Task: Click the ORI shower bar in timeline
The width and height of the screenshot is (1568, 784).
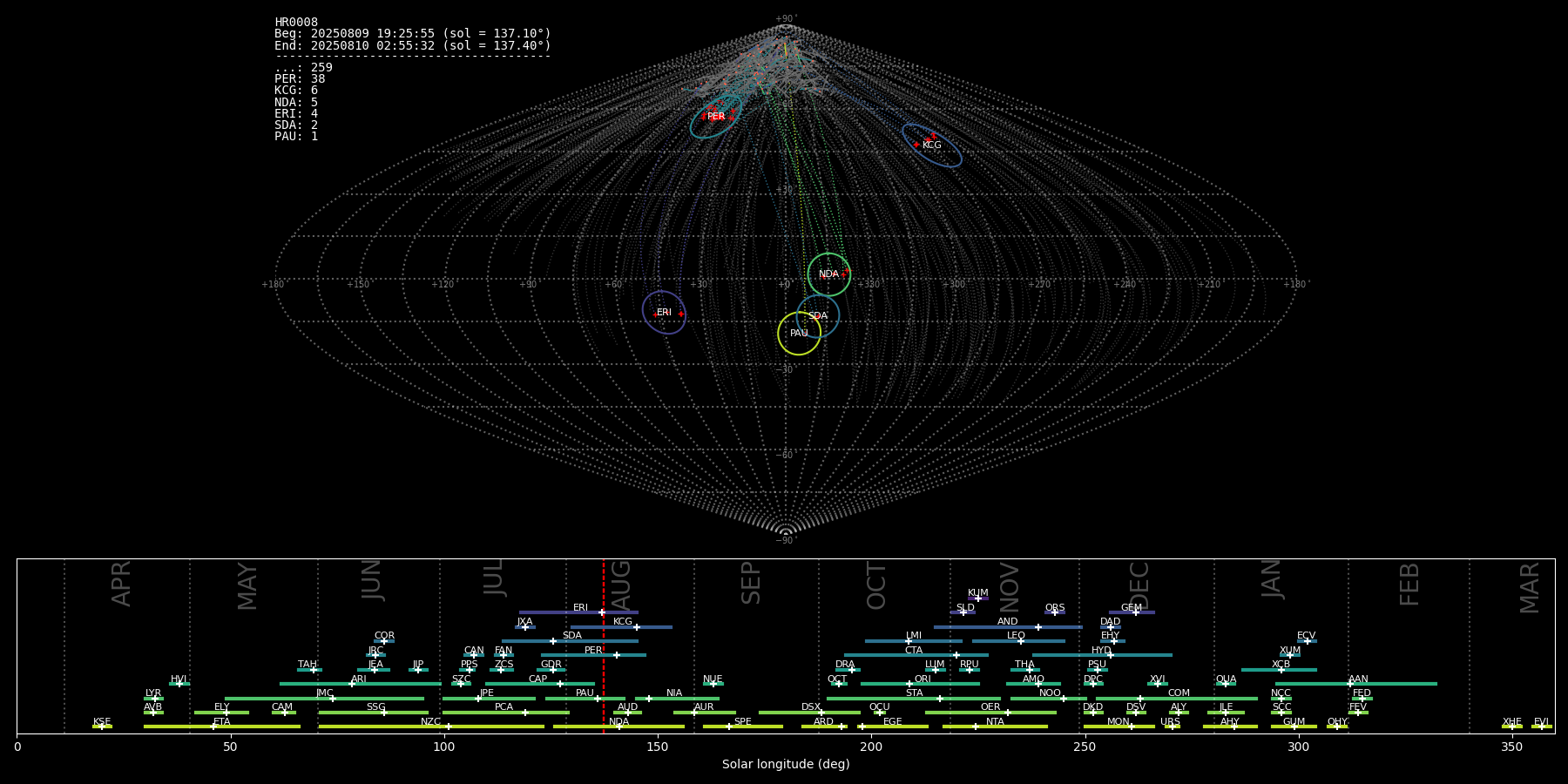Action: pos(920,684)
